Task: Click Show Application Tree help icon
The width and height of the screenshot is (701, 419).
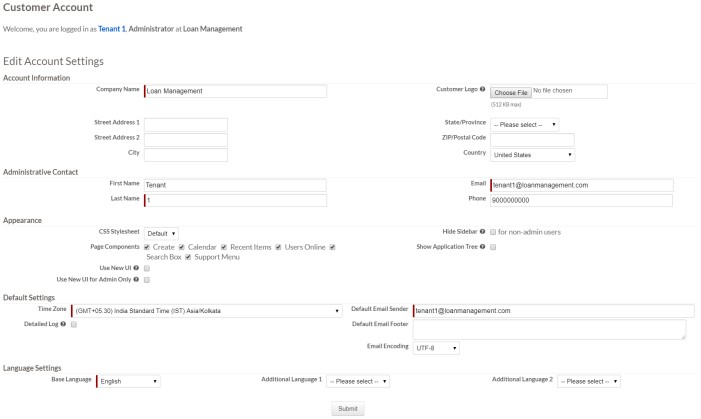Action: pyautogui.click(x=483, y=246)
